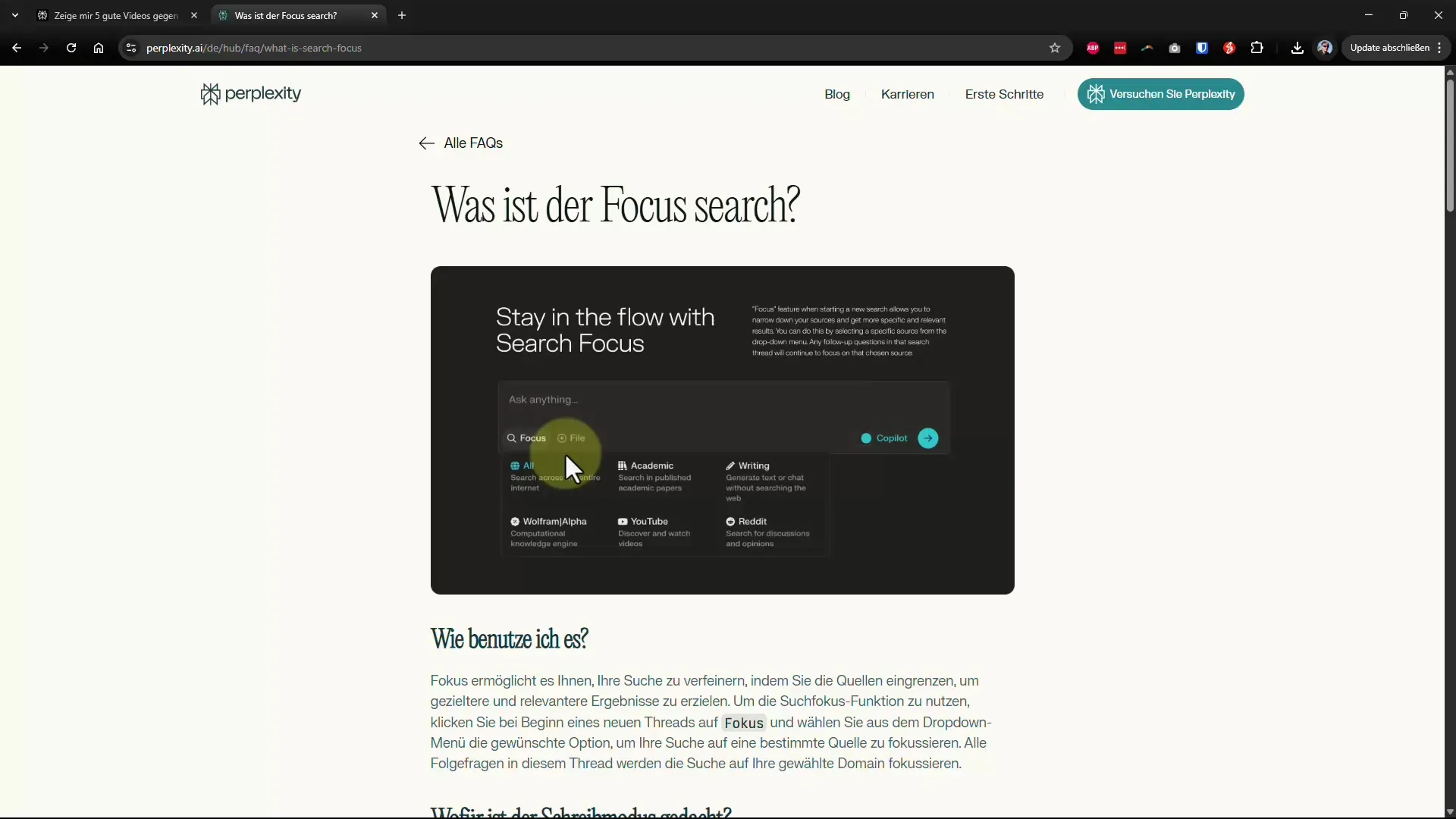Open a new browser tab
The width and height of the screenshot is (1456, 819).
[402, 15]
